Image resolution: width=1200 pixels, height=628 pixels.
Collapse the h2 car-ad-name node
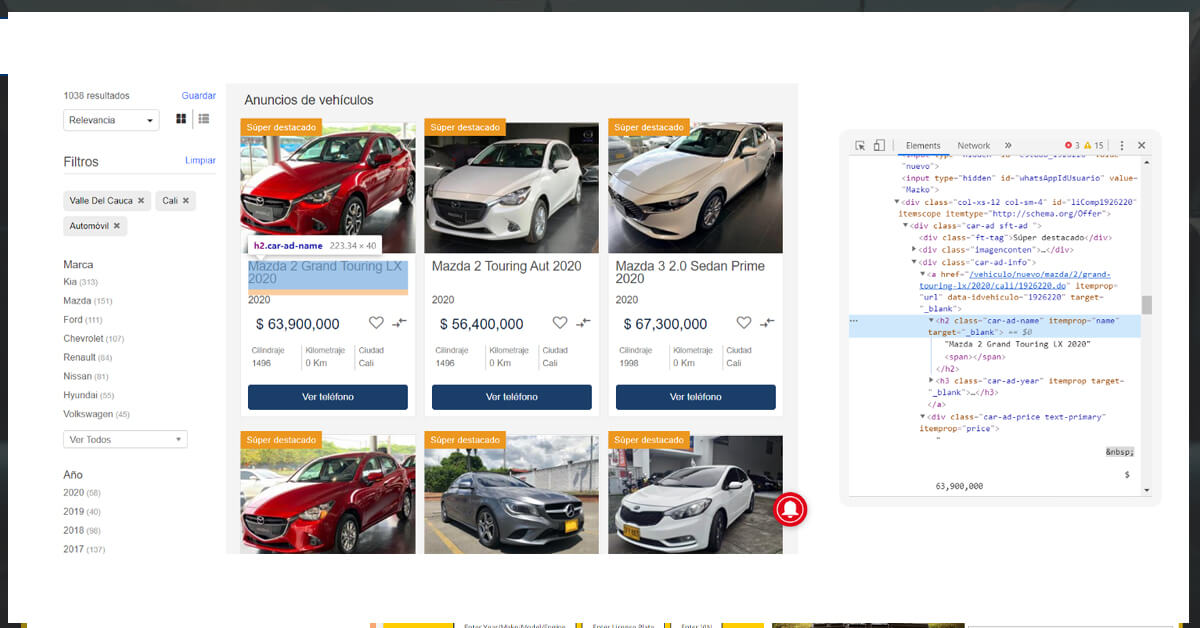point(931,321)
